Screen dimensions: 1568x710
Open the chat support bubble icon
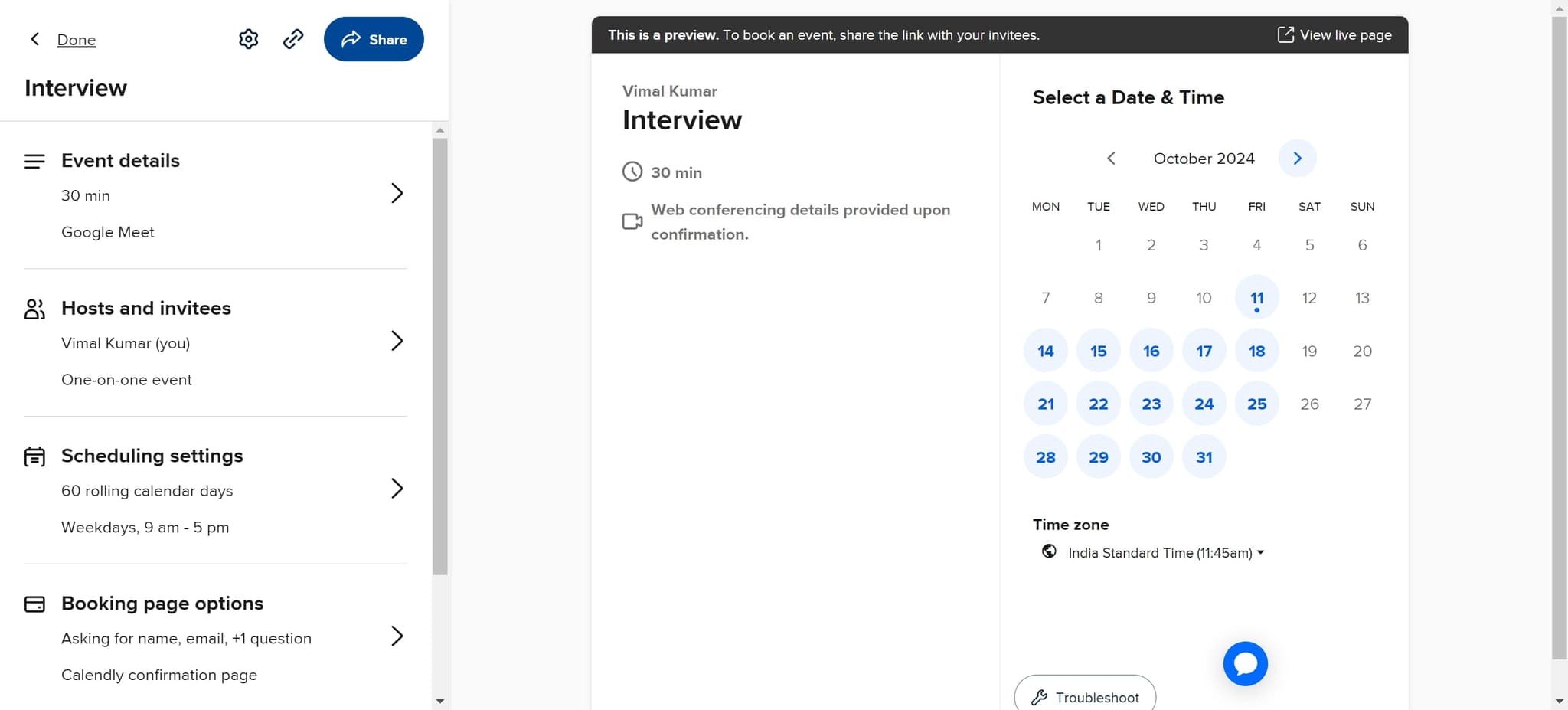(x=1244, y=663)
